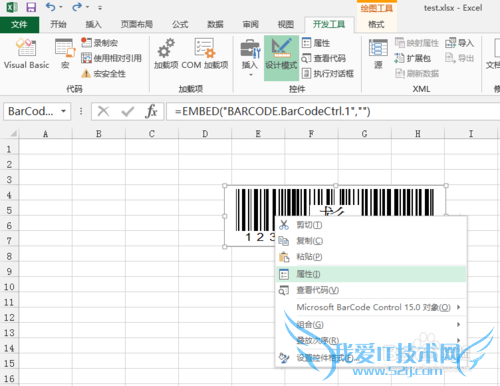500x386 pixels.
Task: Expand the Name Box dropdown arrow
Action: coord(63,111)
